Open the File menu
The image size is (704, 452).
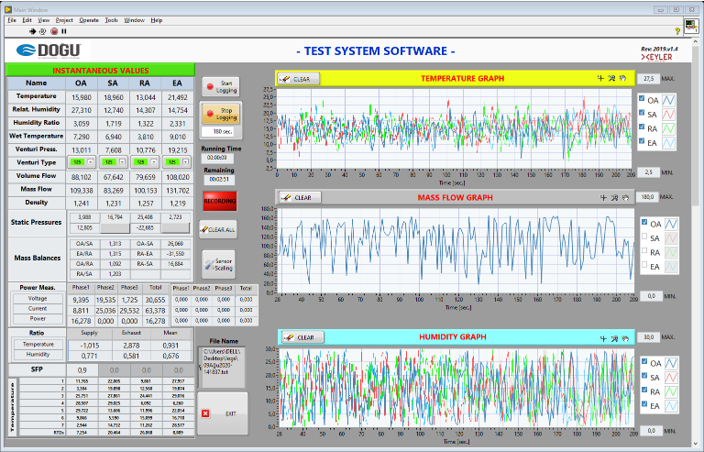(x=12, y=20)
